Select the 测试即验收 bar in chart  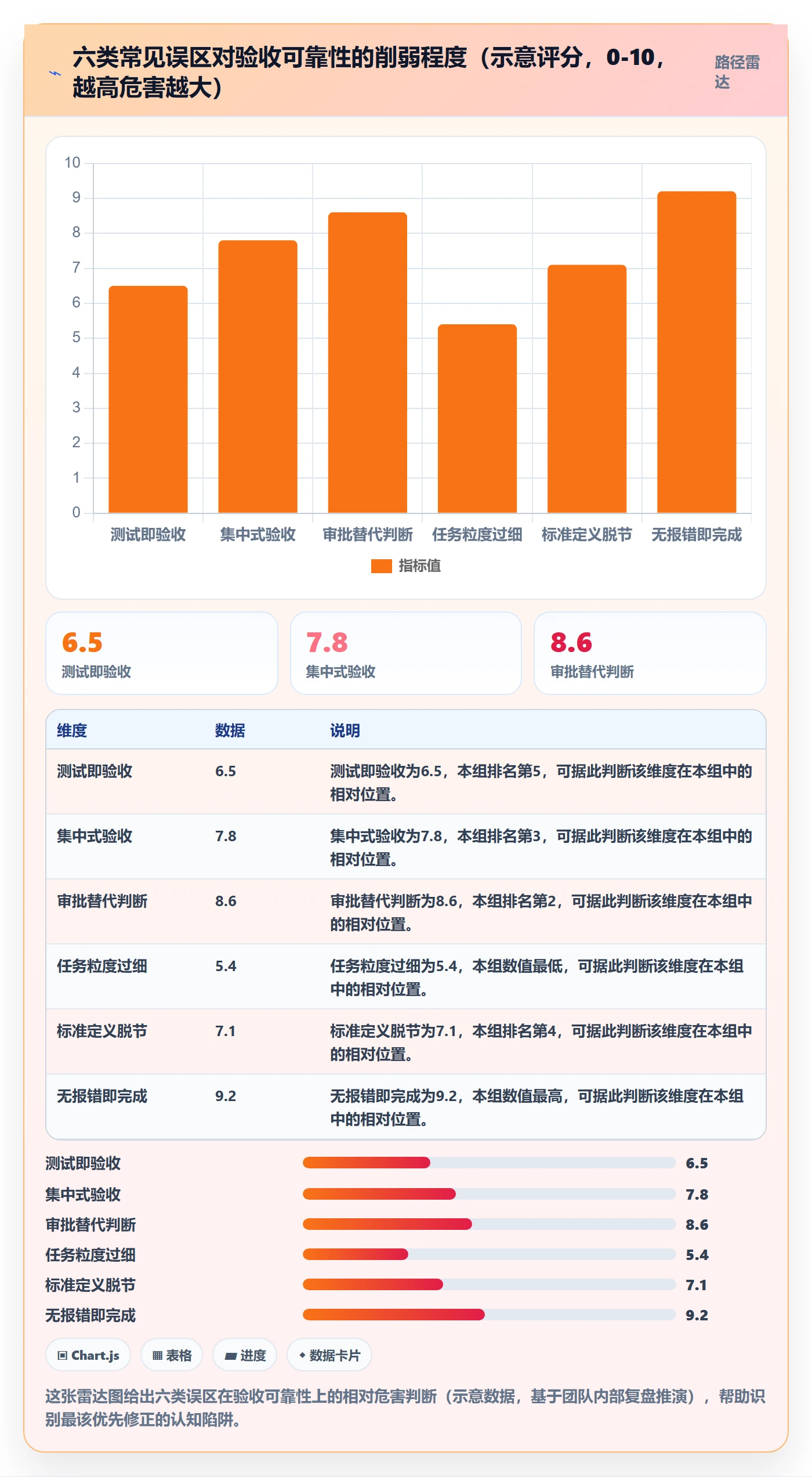click(148, 399)
